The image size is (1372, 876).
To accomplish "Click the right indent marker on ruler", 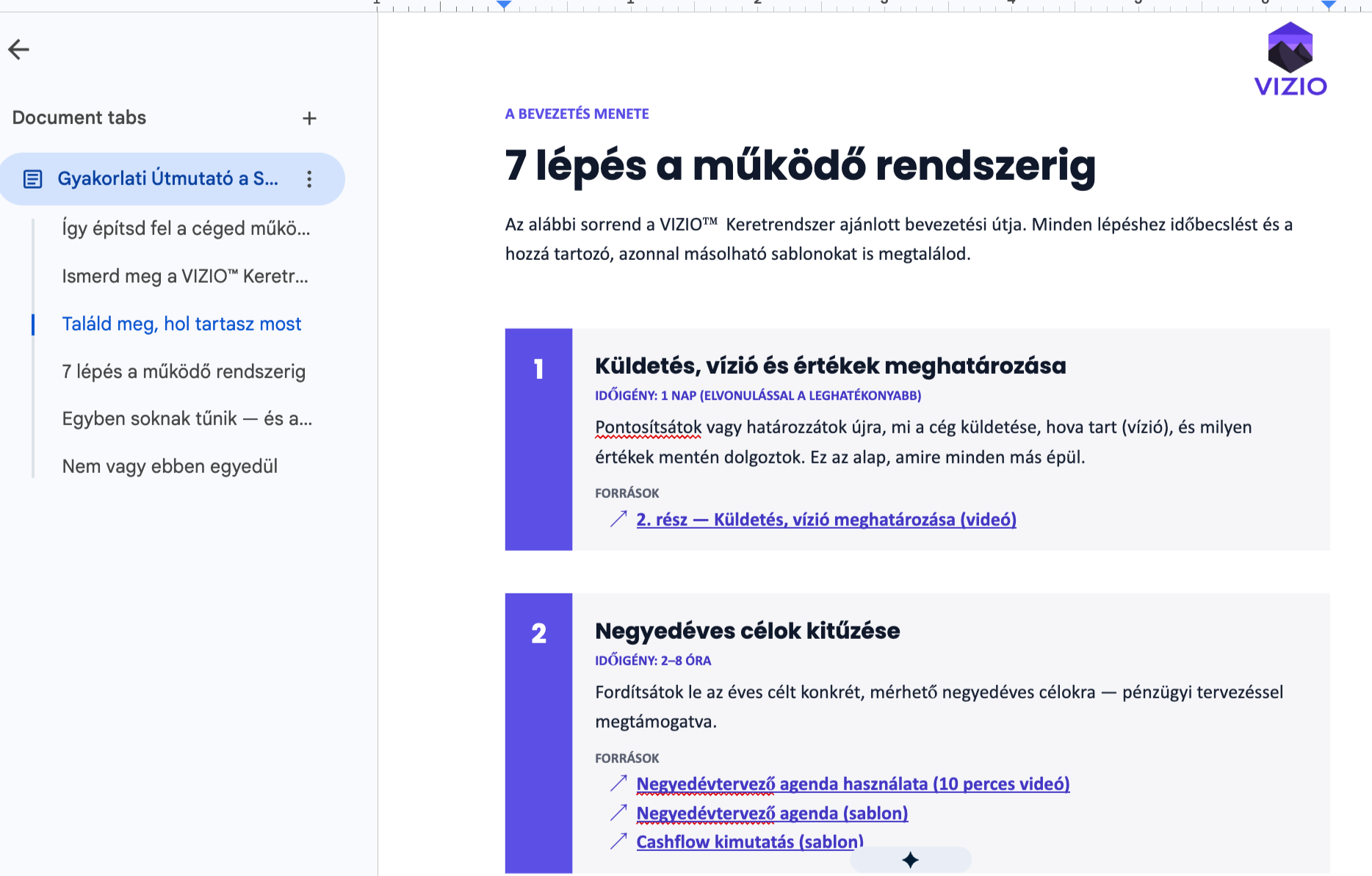I will pyautogui.click(x=1329, y=4).
